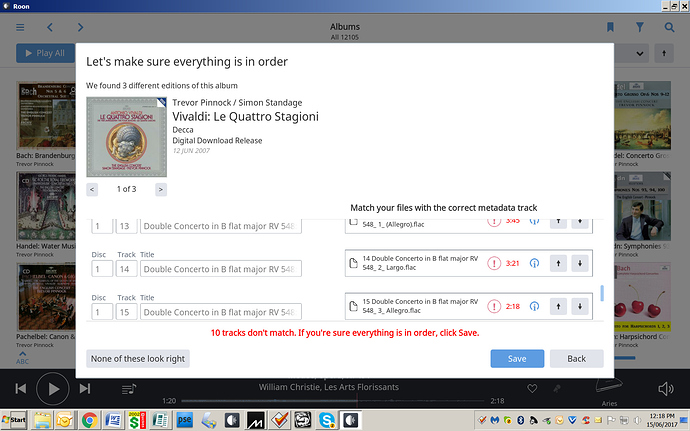Click the Le Quattro Stagioni cover art

(x=126, y=137)
